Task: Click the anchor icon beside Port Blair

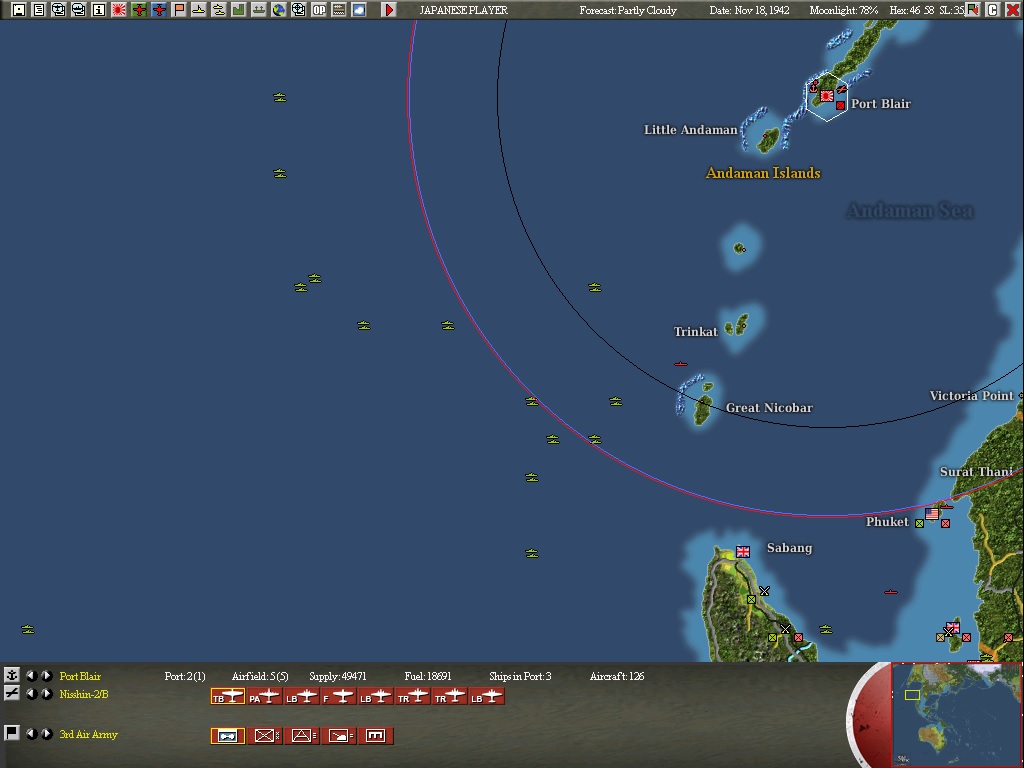Action: pyautogui.click(x=11, y=675)
